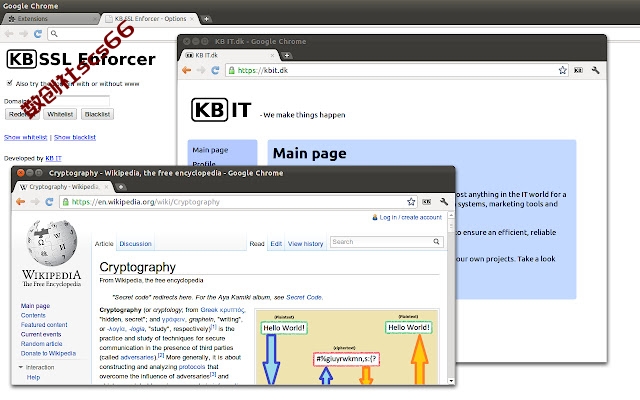The height and width of the screenshot is (400, 640).
Task: Click Wikipedia scrollbar down arrow
Action: [451, 380]
